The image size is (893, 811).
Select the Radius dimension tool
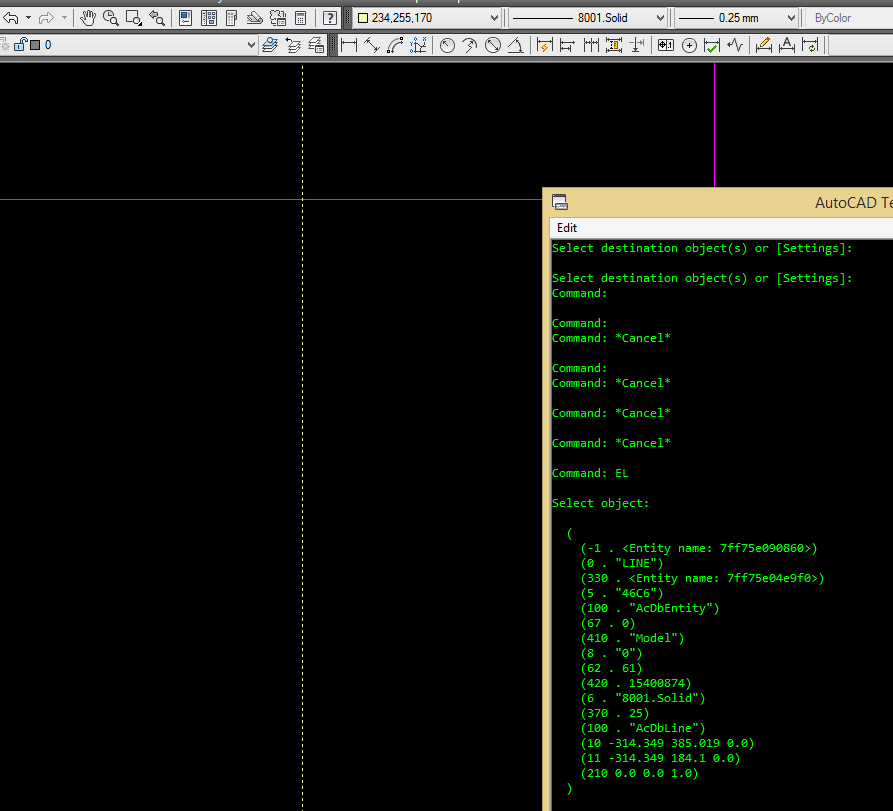click(x=447, y=45)
